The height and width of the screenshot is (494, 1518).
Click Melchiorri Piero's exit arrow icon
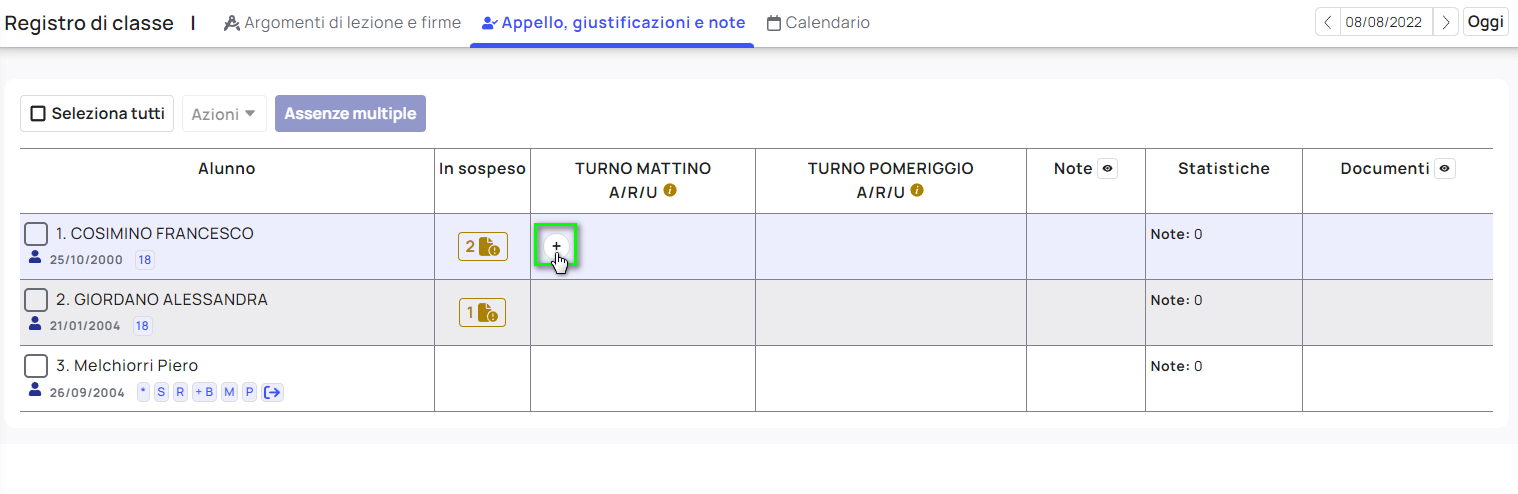click(272, 393)
